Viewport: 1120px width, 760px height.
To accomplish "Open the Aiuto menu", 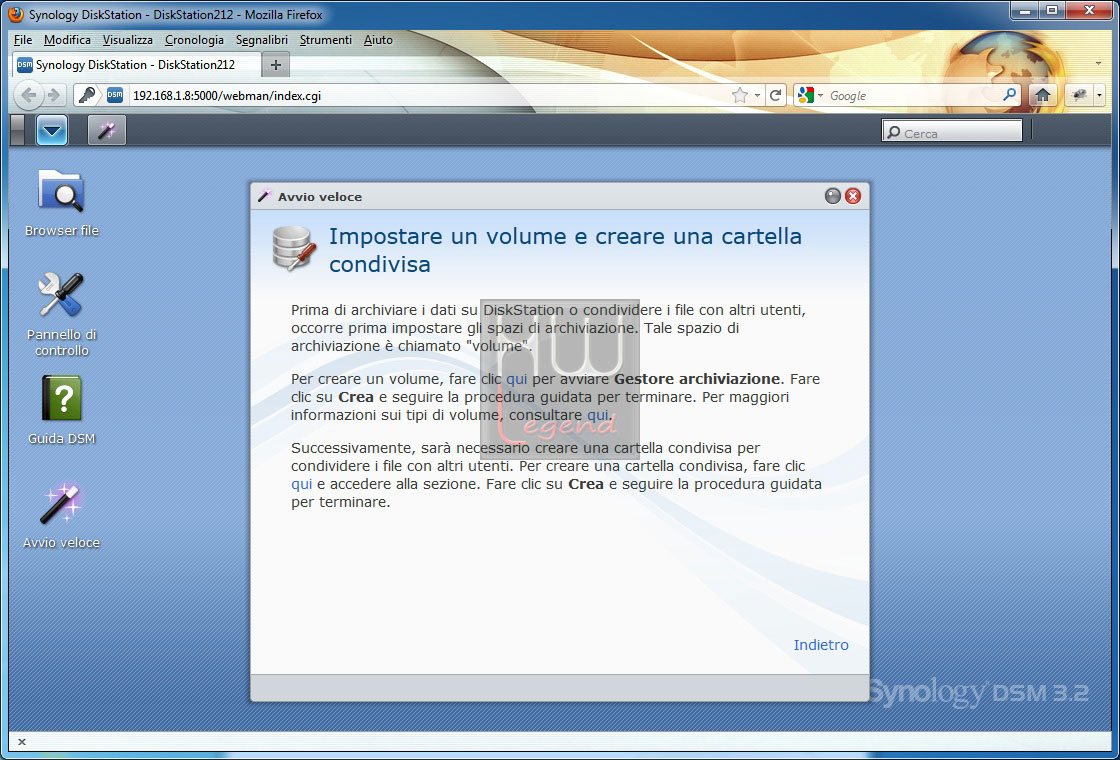I will (378, 40).
